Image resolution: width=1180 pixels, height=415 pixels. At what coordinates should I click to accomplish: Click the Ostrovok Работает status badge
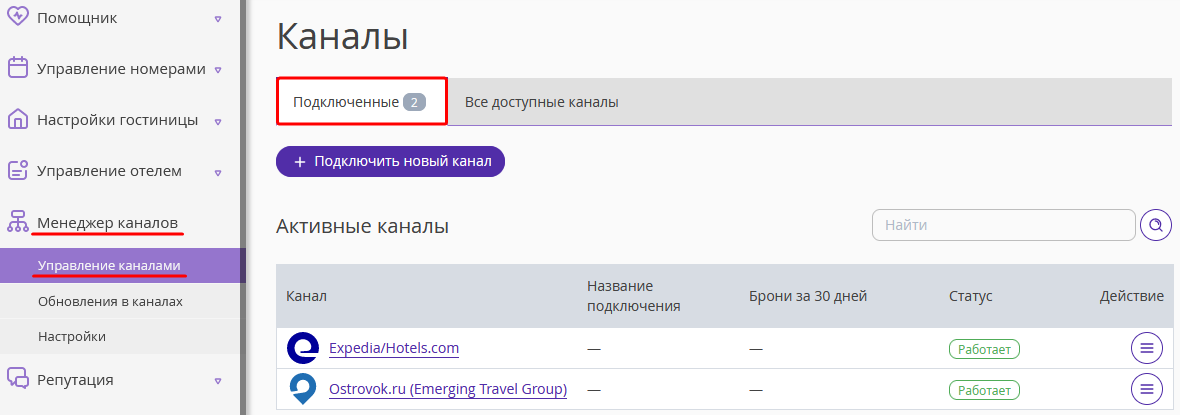point(984,389)
